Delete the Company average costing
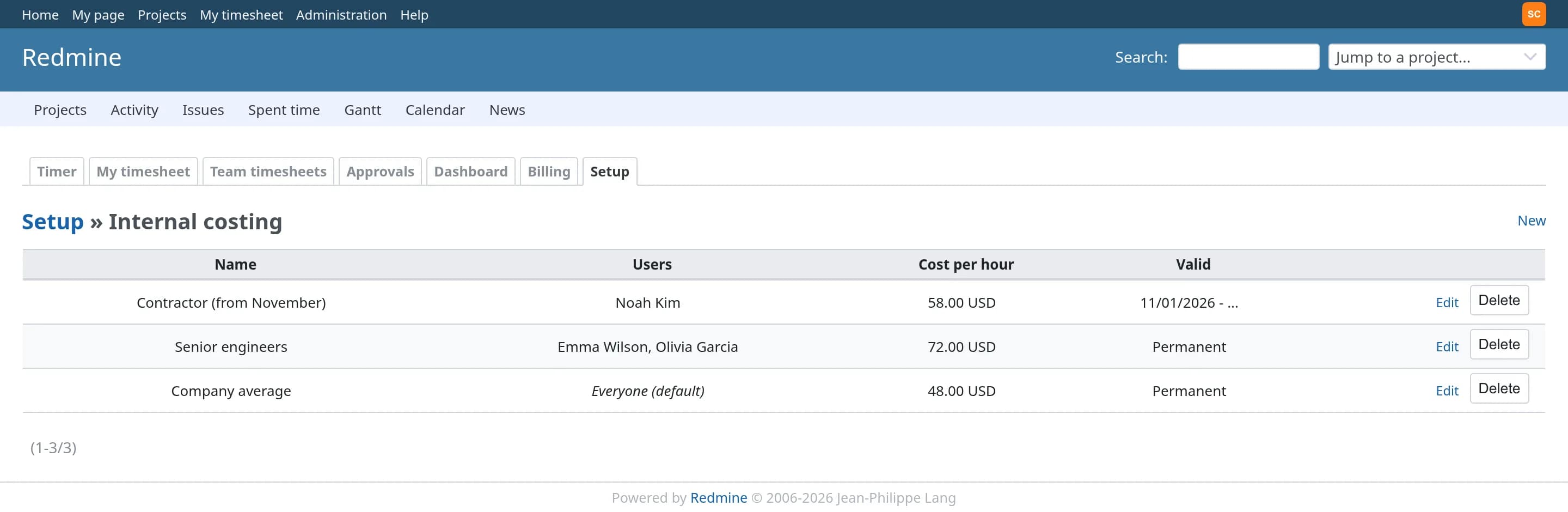 point(1499,388)
